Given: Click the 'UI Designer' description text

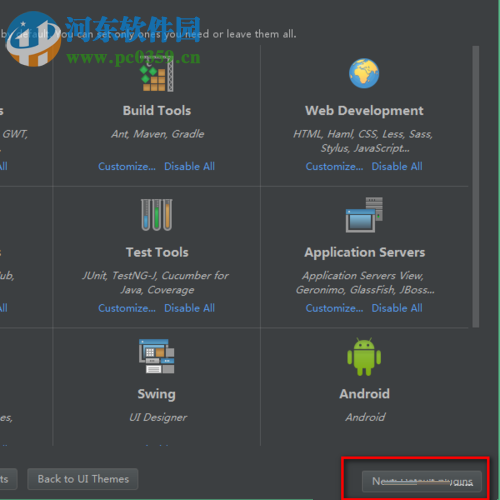Looking at the screenshot, I should pos(158,417).
